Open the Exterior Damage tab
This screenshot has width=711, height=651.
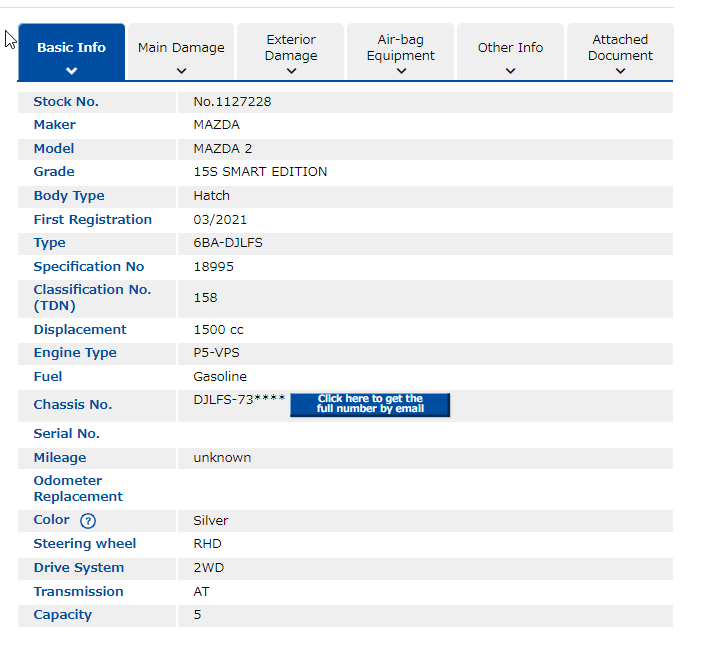[x=291, y=47]
